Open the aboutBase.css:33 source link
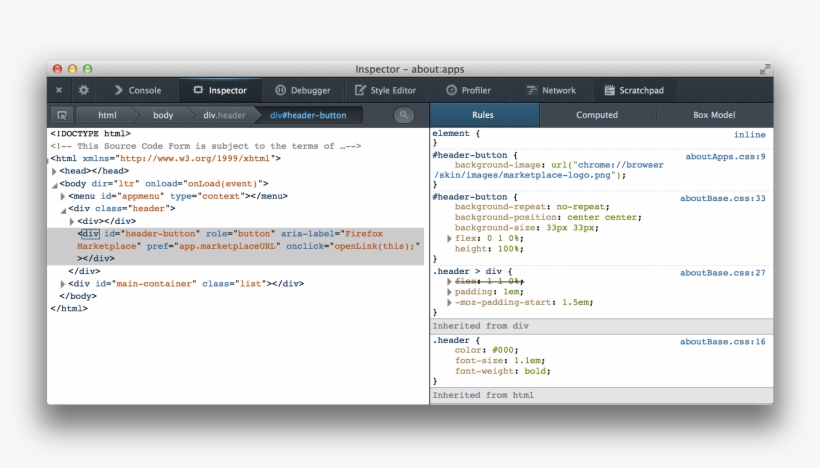The image size is (820, 468). 722,198
